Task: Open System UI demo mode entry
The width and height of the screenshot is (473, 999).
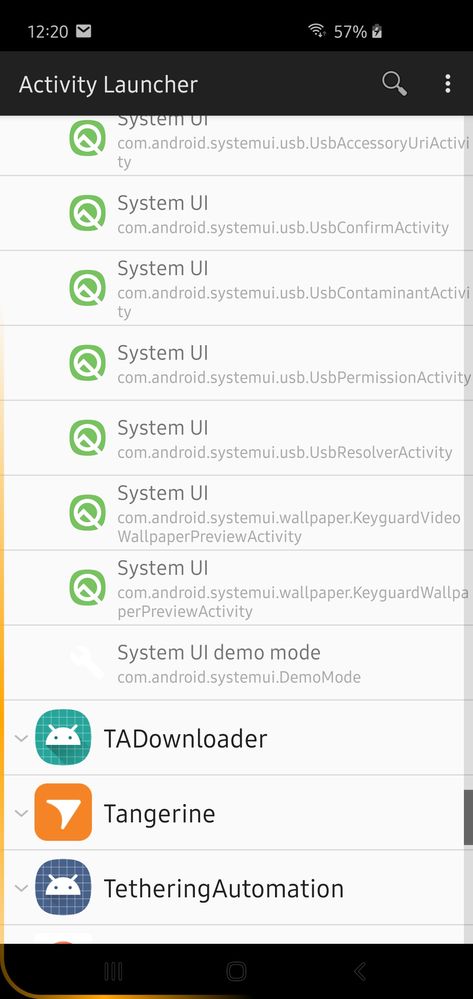Action: (236, 663)
